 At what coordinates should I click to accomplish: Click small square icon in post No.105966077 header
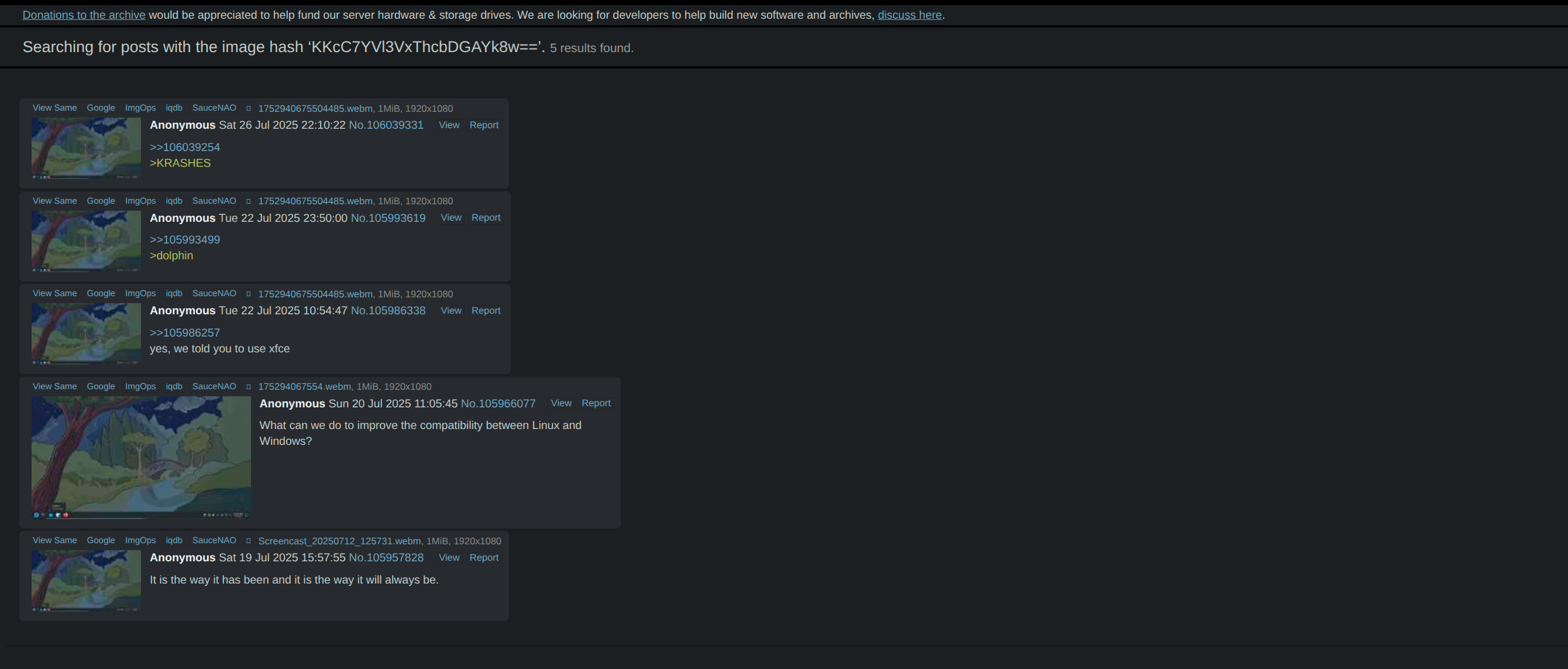tap(248, 387)
